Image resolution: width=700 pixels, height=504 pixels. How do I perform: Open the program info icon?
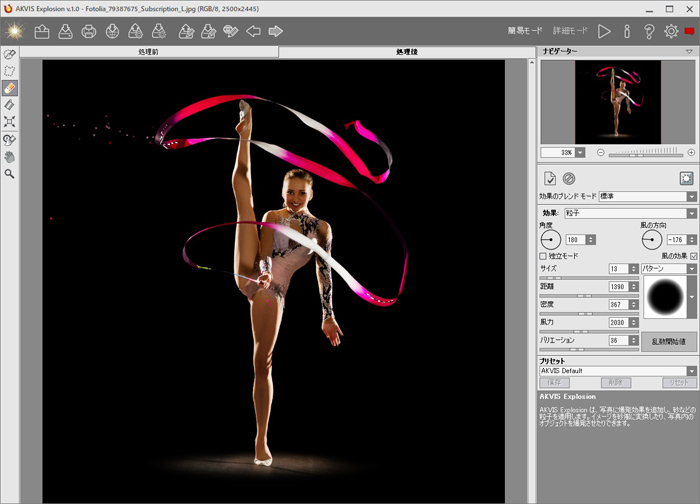tap(627, 31)
